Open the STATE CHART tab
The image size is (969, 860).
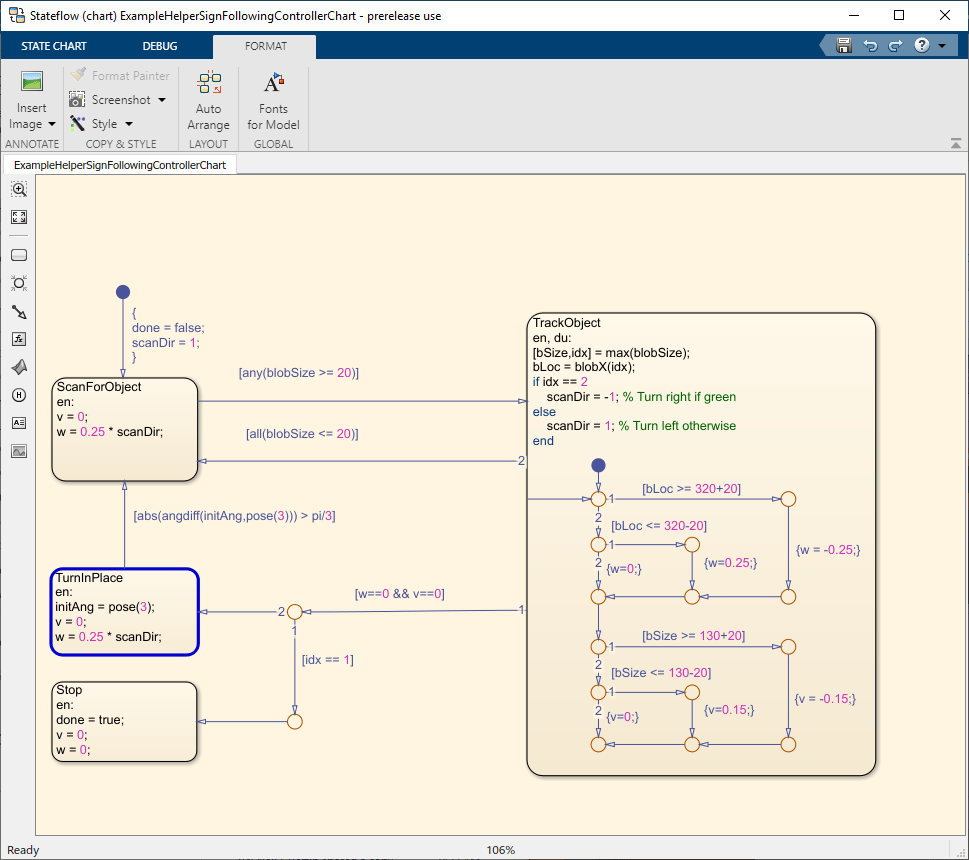[53, 46]
